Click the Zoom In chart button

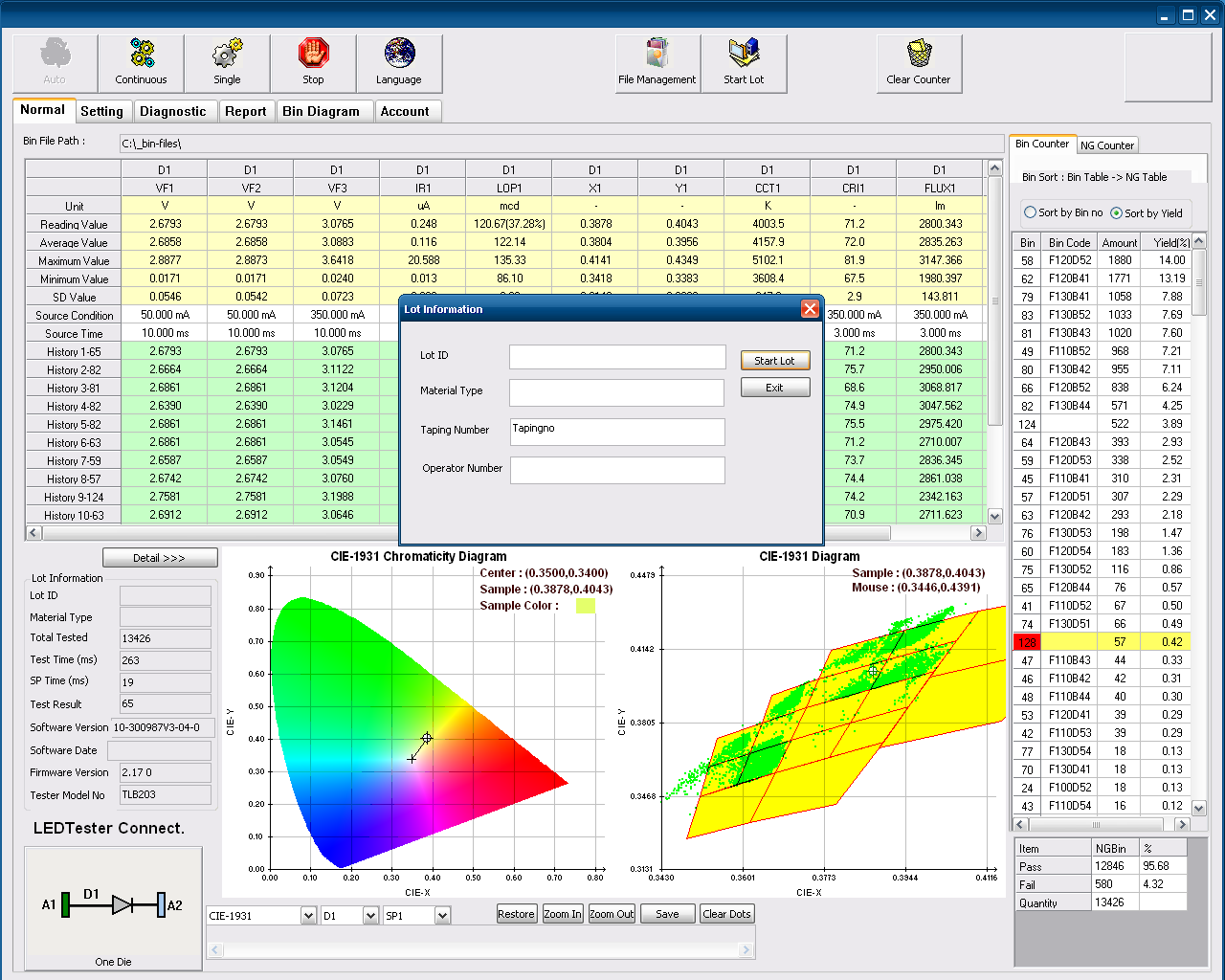pyautogui.click(x=563, y=914)
